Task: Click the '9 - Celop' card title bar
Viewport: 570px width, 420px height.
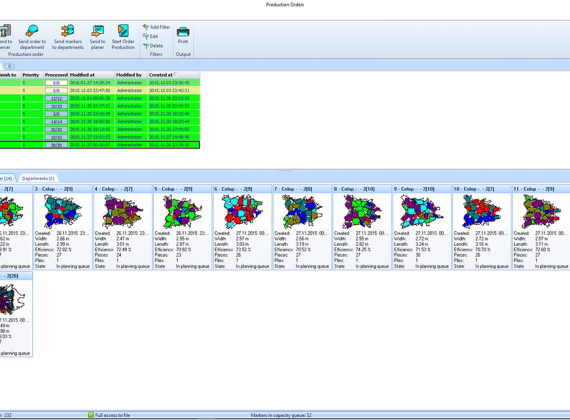Action: pos(422,189)
